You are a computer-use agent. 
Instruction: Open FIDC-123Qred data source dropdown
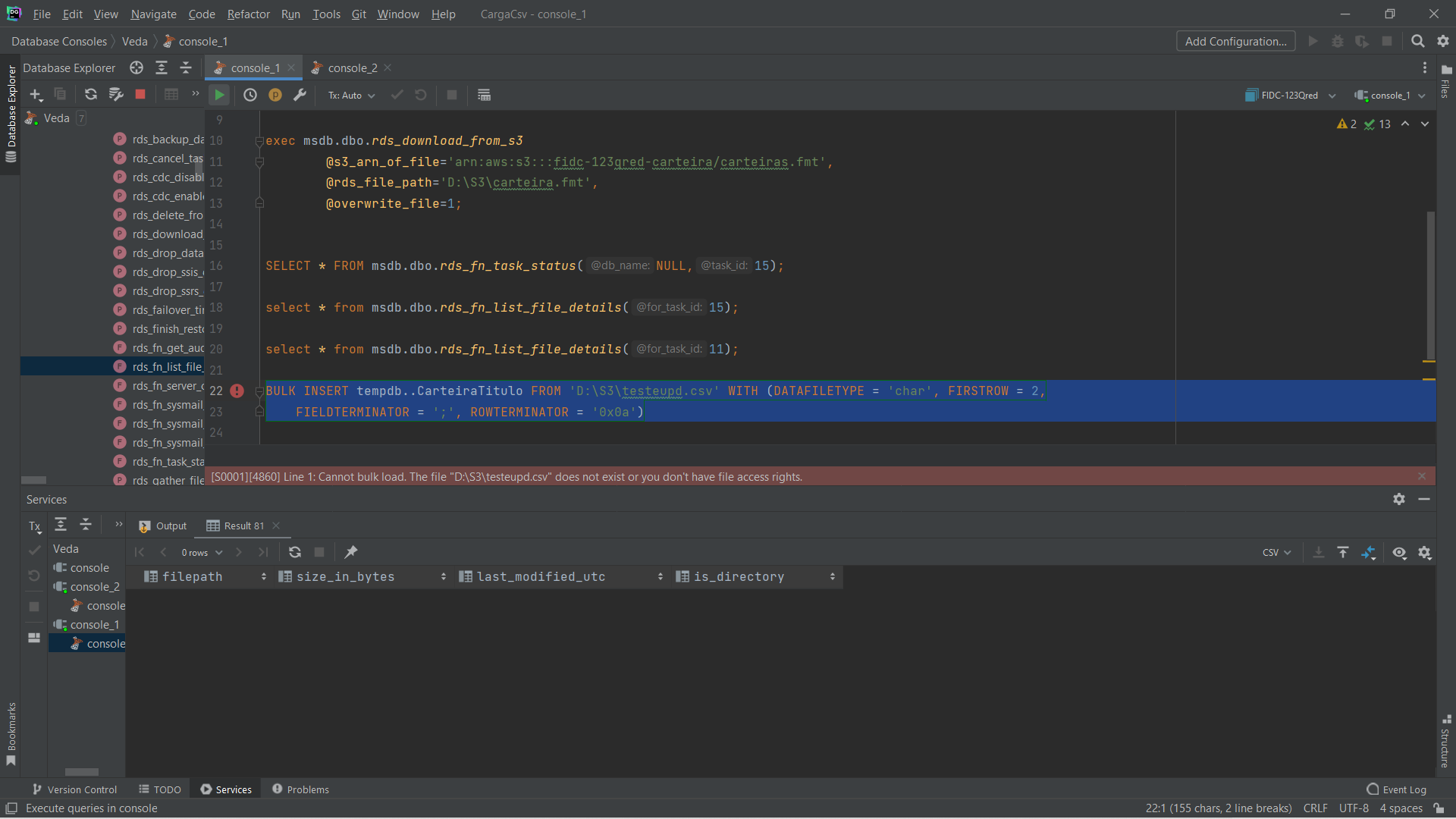point(1291,96)
